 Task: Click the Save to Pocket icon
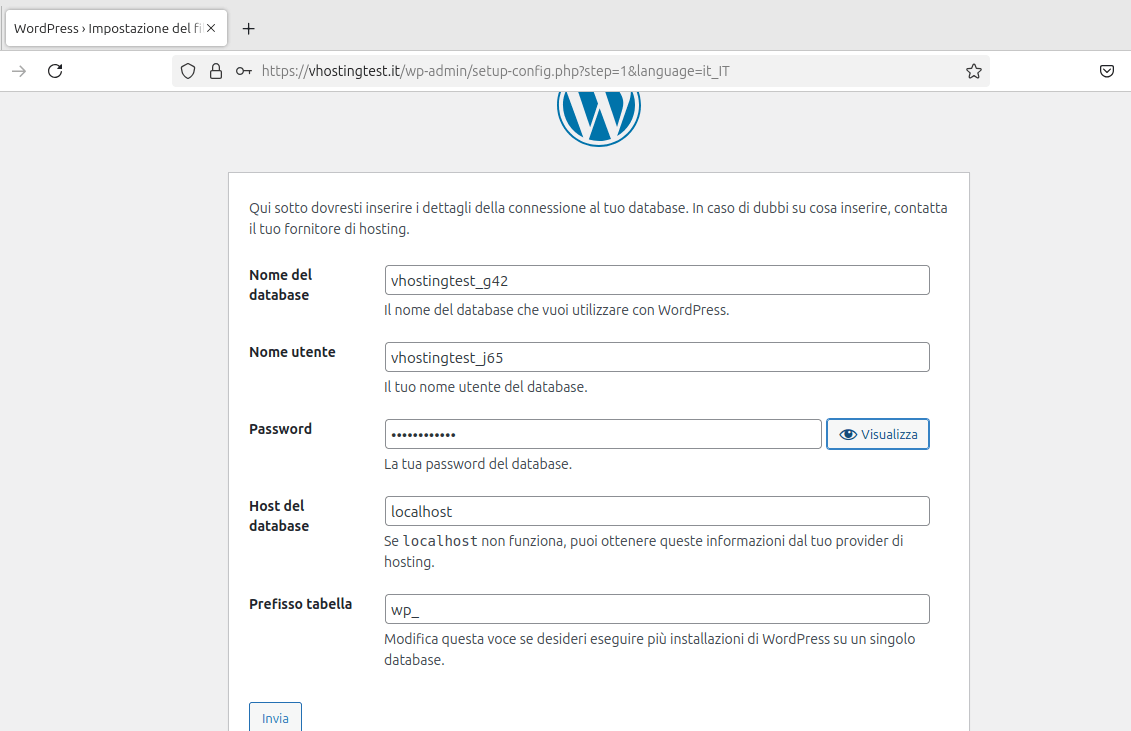coord(1107,71)
